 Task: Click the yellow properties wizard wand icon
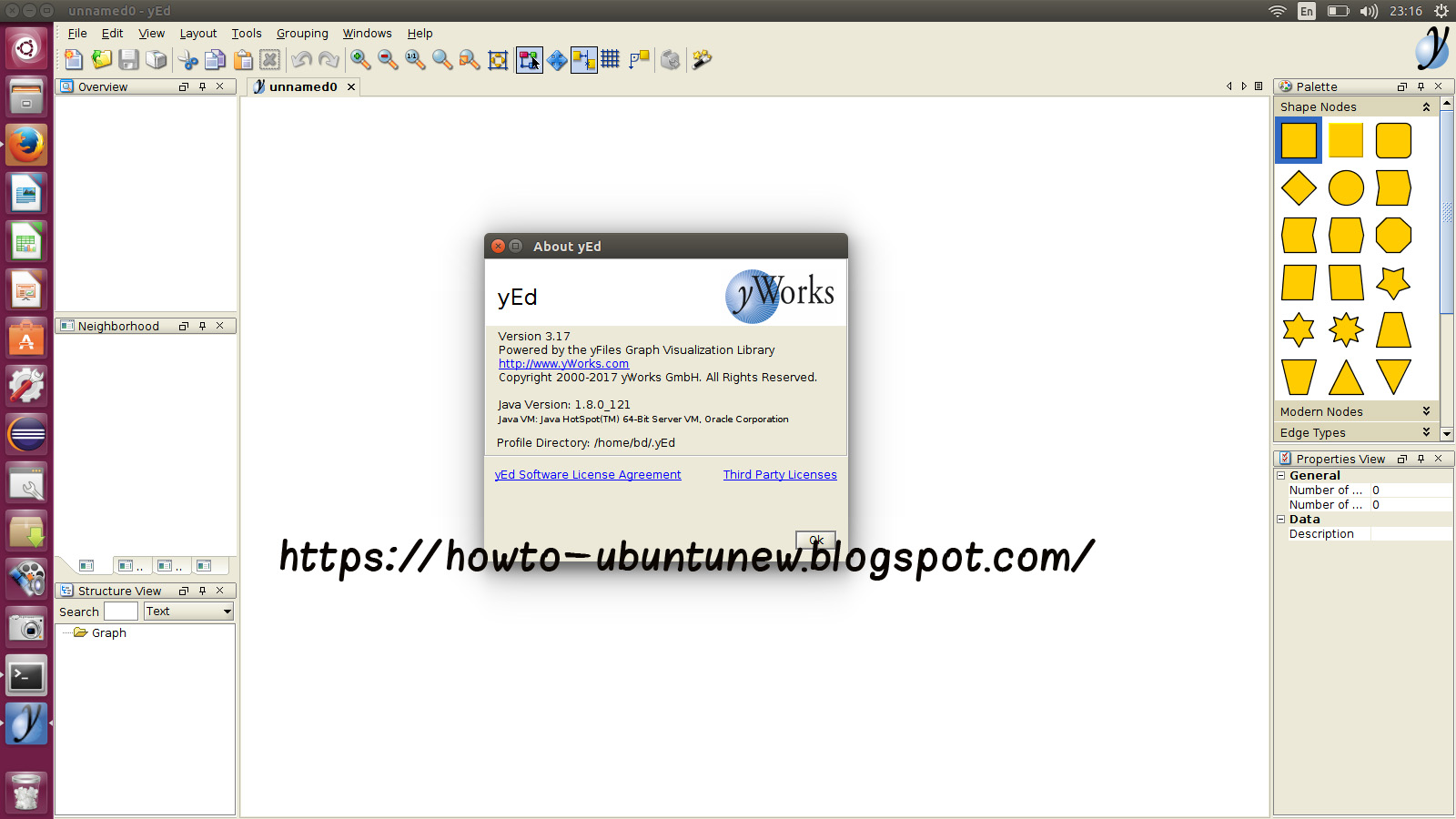click(702, 60)
